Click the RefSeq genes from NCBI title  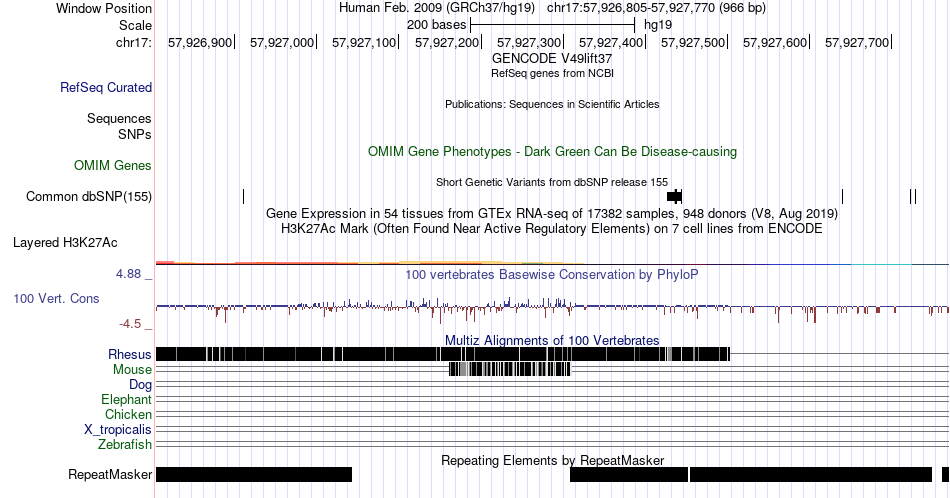coord(552,73)
